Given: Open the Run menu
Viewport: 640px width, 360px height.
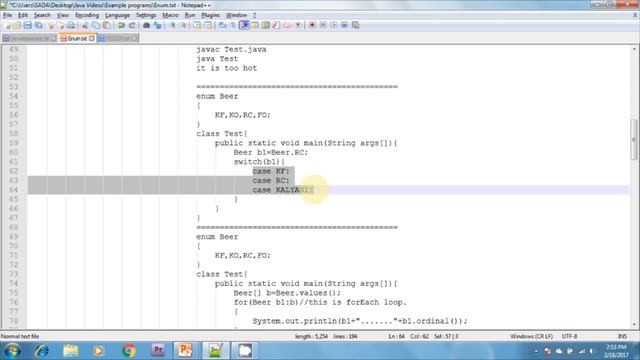Looking at the screenshot, I should (190, 15).
